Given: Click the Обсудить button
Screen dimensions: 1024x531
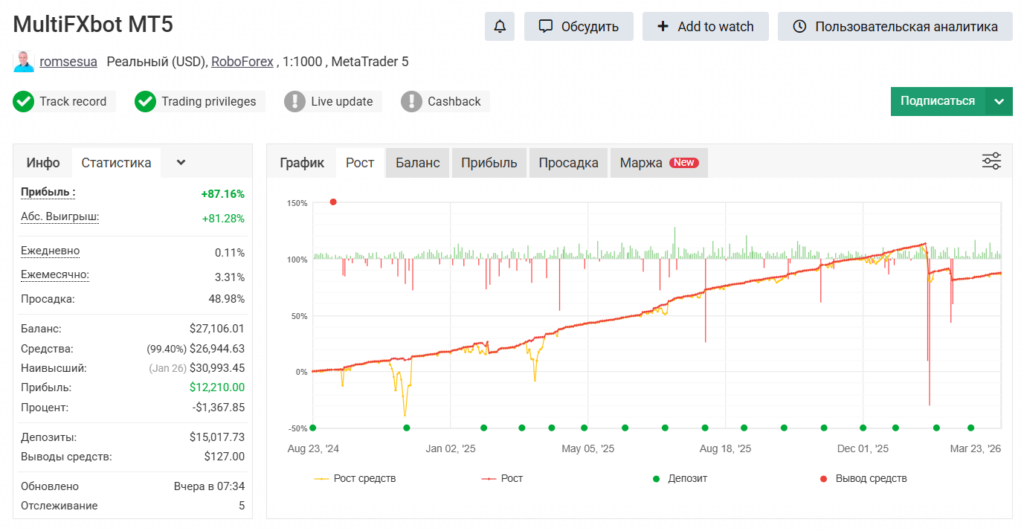Looking at the screenshot, I should pos(579,26).
